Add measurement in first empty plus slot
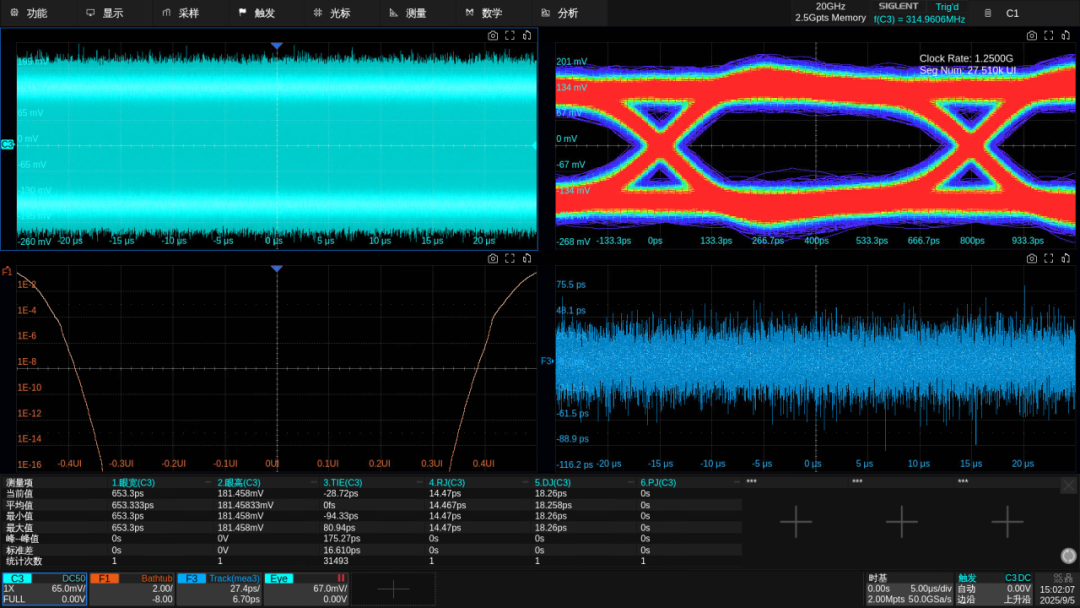 tap(796, 522)
